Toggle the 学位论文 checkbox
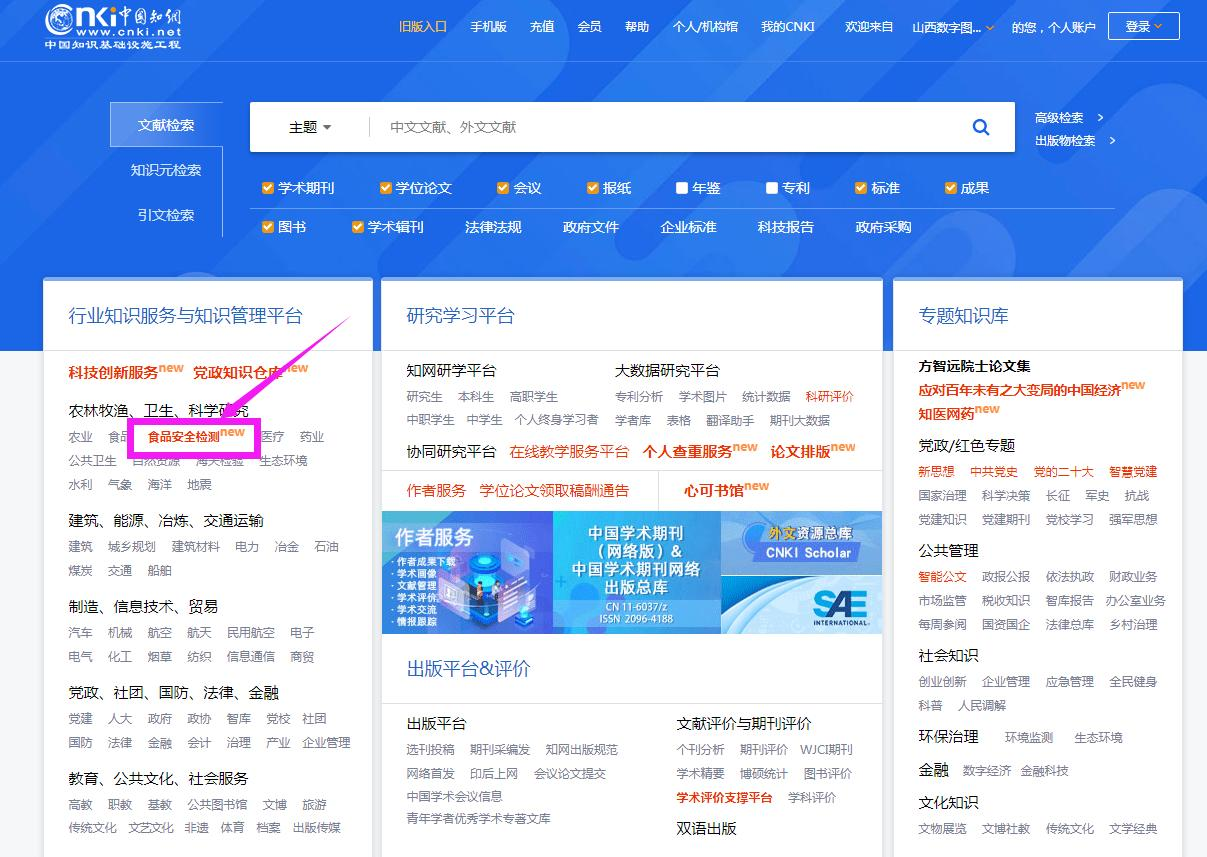This screenshot has width=1207, height=857. 385,187
